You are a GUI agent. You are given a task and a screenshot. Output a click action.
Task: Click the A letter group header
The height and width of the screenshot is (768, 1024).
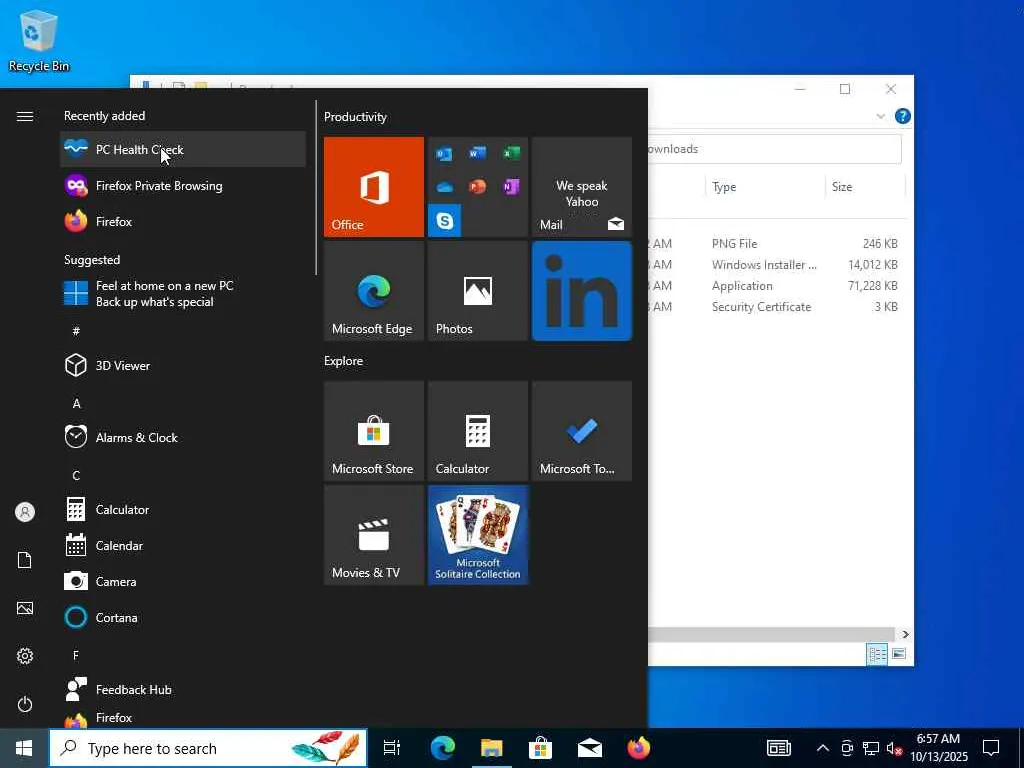pyautogui.click(x=76, y=404)
